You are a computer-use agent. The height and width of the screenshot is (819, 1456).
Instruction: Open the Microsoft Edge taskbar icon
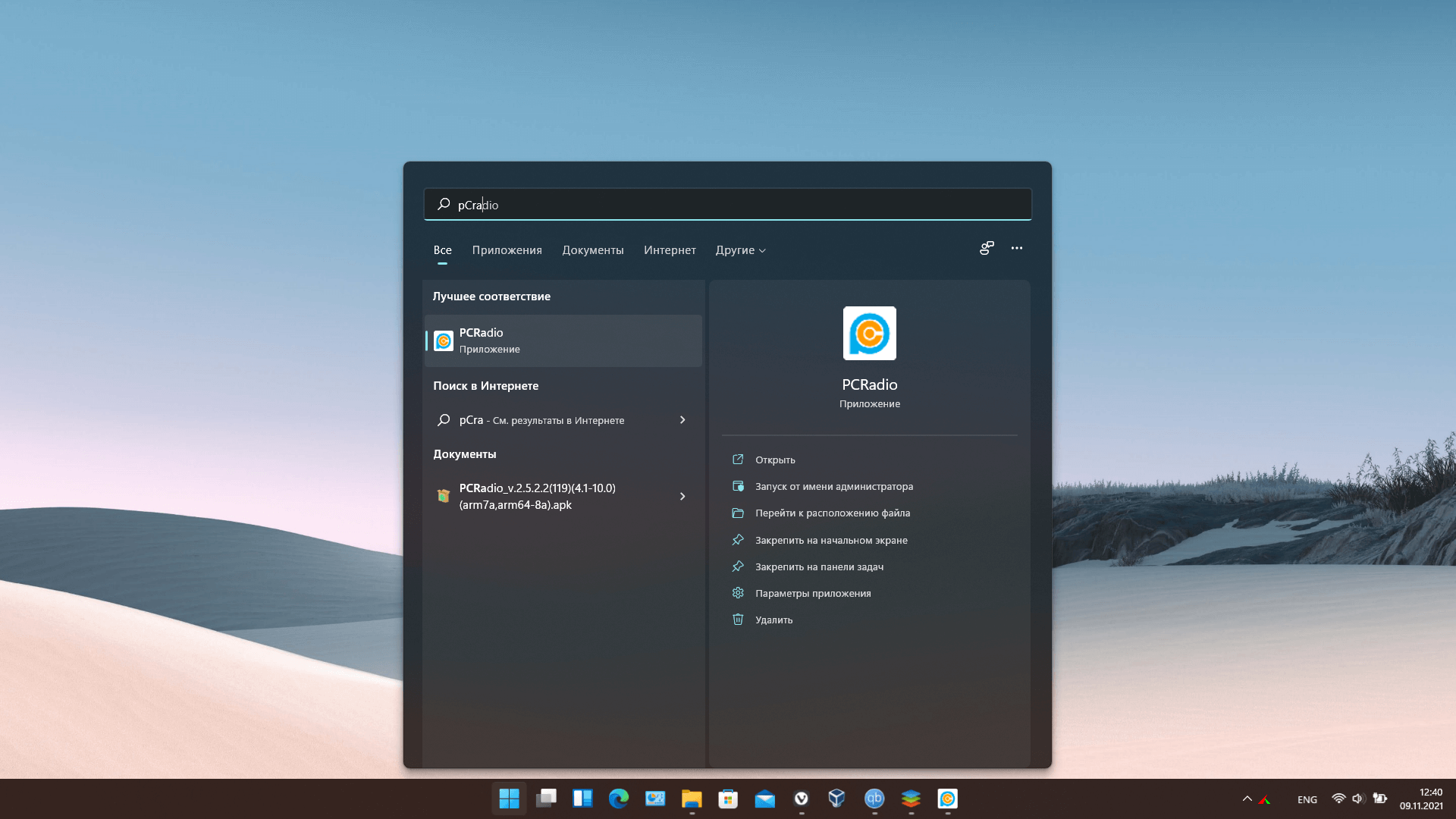coord(619,799)
